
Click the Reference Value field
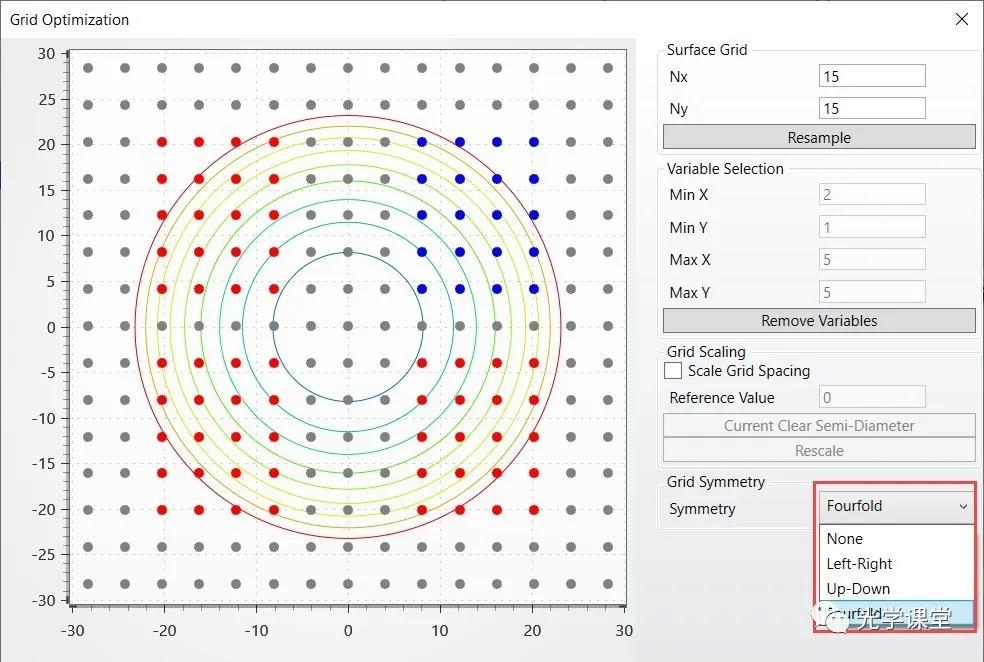[871, 398]
